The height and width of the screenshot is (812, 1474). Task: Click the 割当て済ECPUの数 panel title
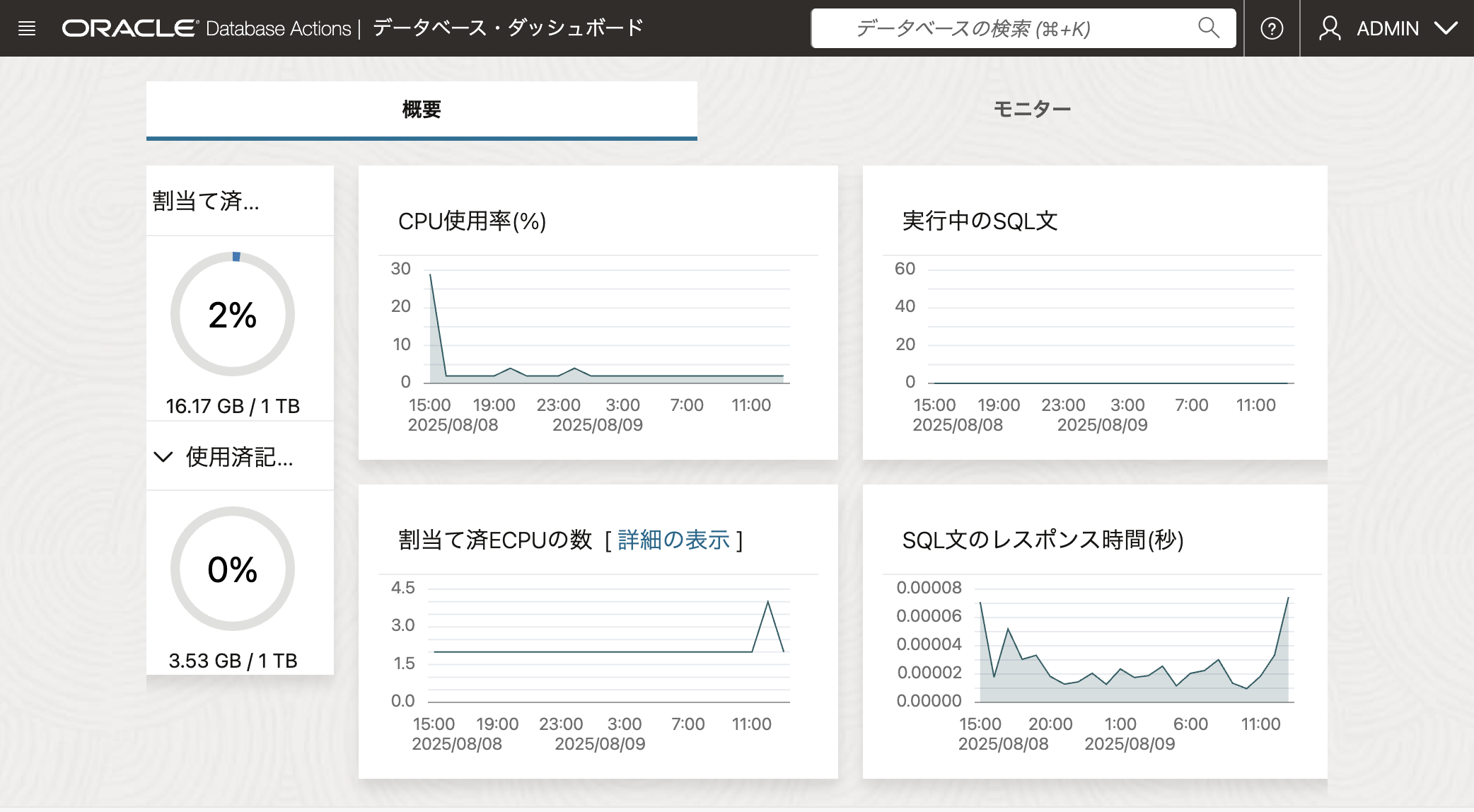coord(495,538)
